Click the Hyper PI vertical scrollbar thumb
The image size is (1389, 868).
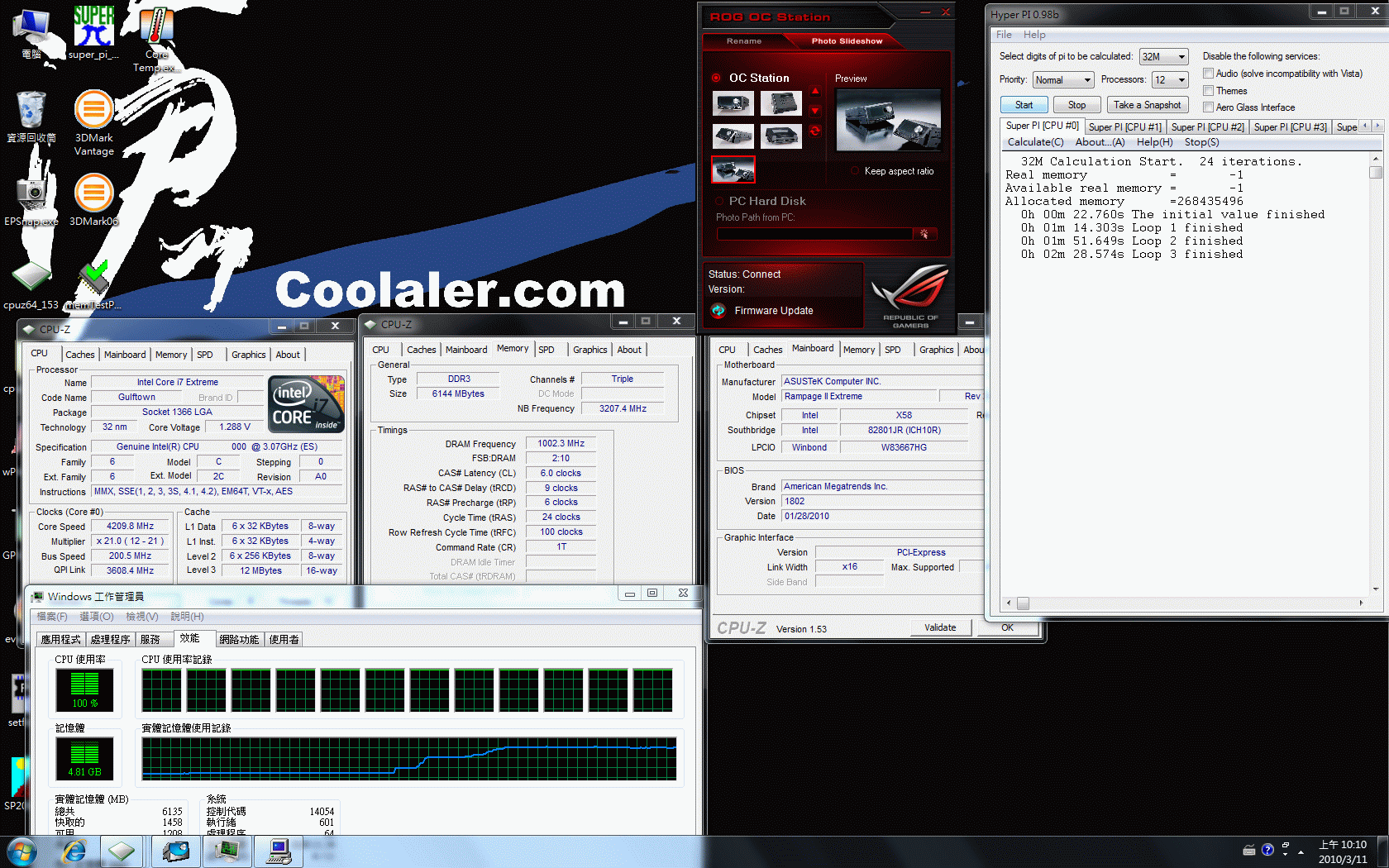1376,172
